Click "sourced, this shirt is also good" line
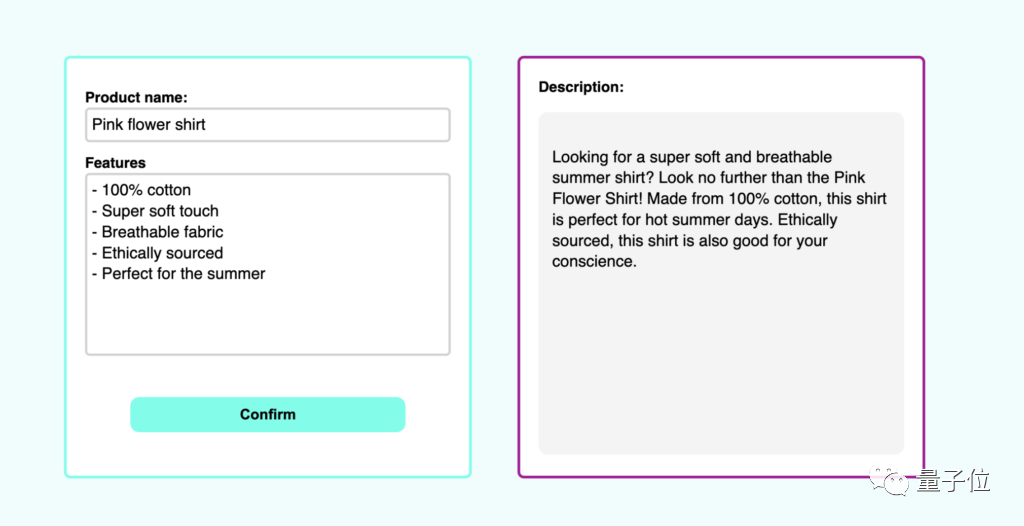Viewport: 1024px width, 526px height. click(690, 241)
